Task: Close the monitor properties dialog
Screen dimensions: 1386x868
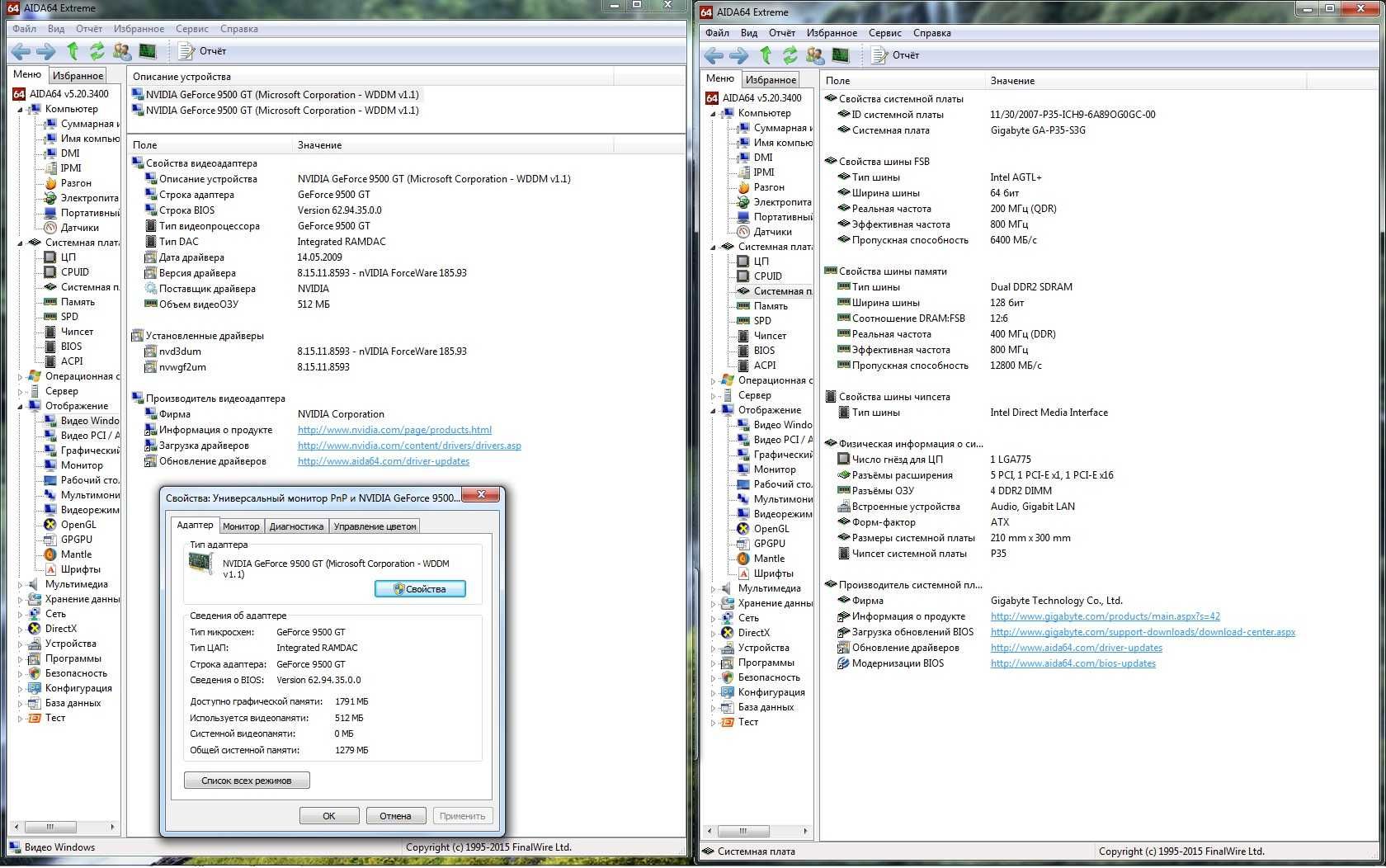Action: click(480, 495)
